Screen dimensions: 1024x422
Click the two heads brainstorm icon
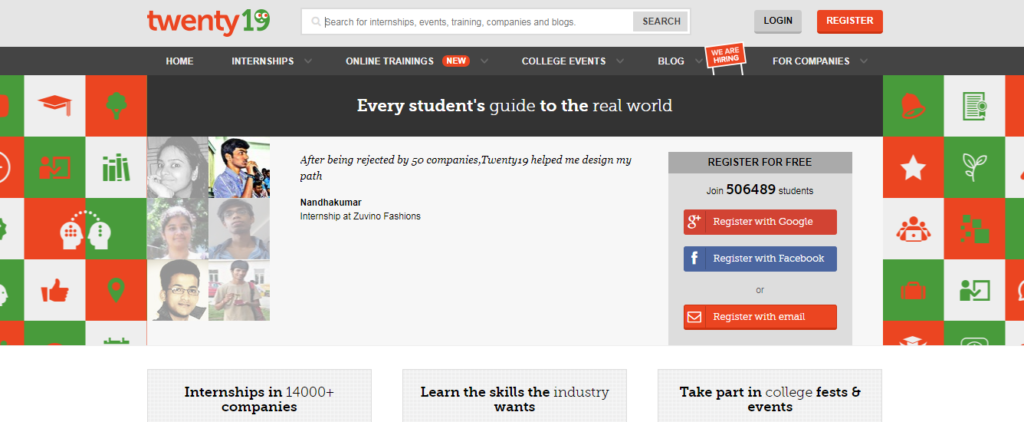[86, 230]
